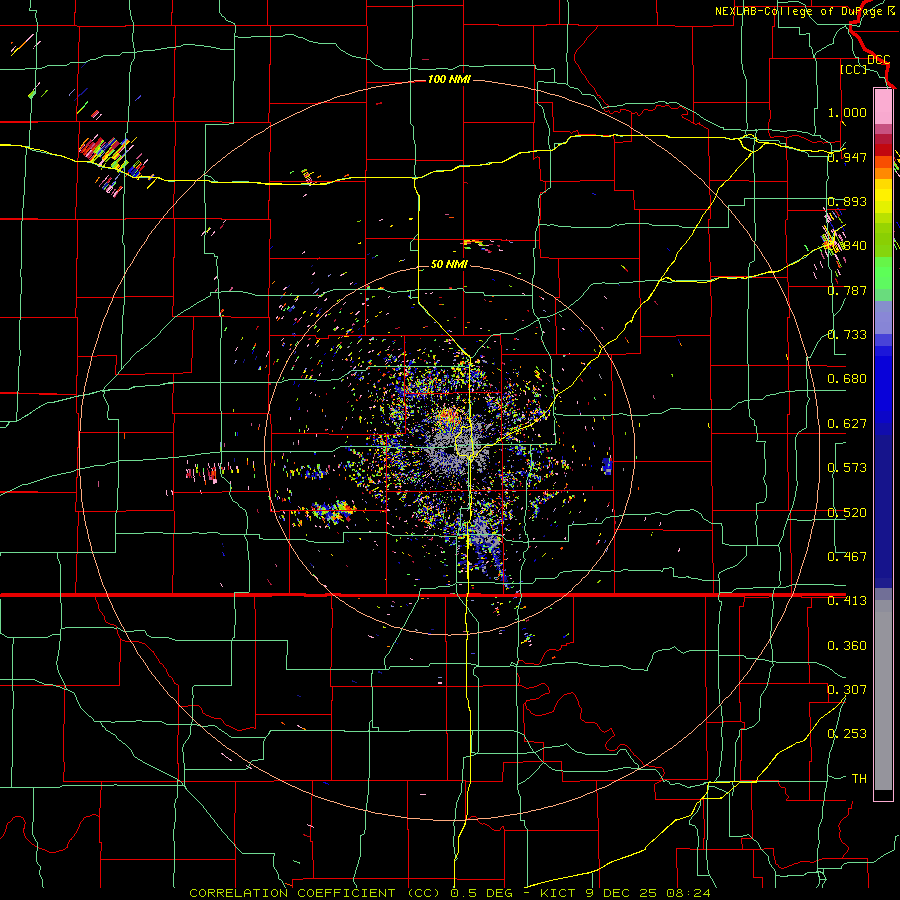Screen dimensions: 900x900
Task: Click the 0.413 legend value
Action: tap(847, 601)
